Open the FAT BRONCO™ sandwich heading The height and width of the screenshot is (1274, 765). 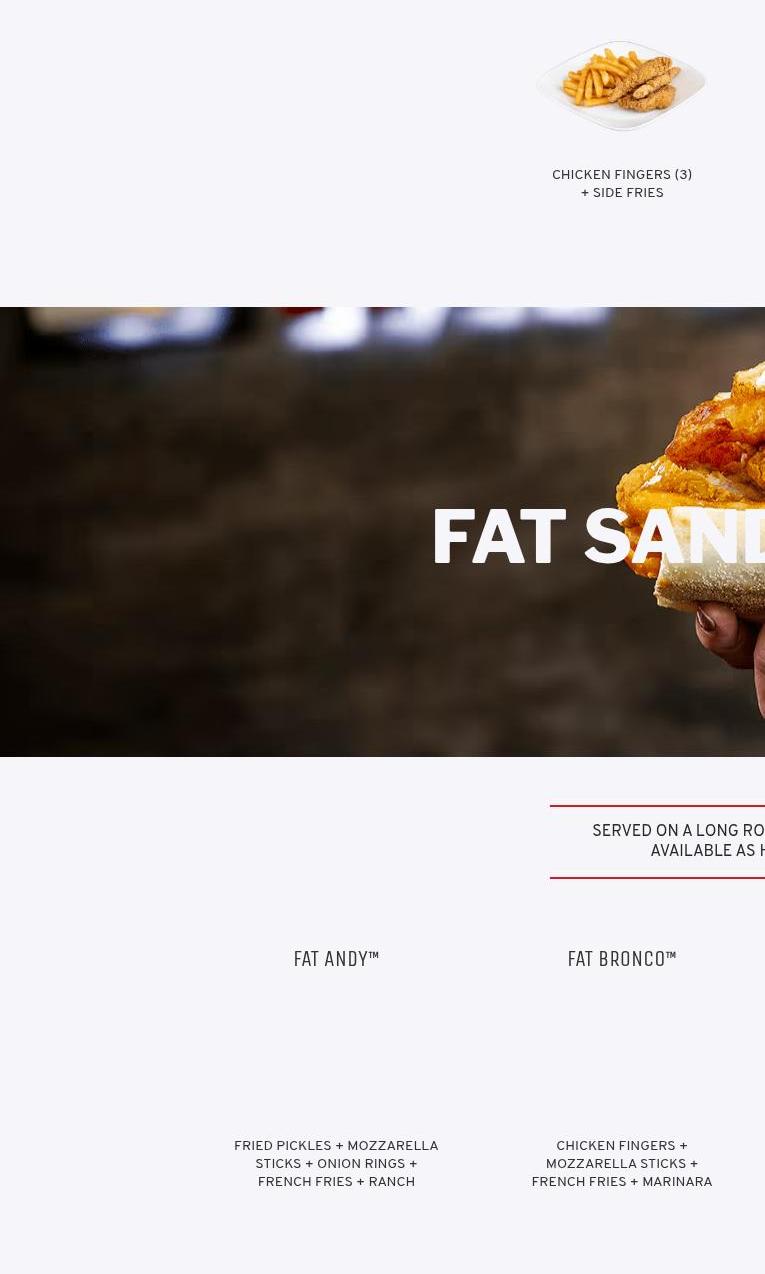pos(622,959)
